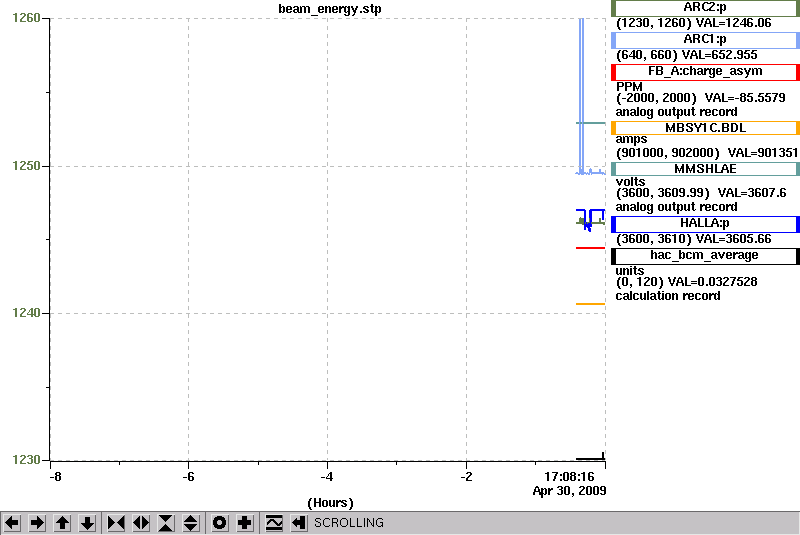Click the 1230 y-axis label
Viewport: 800px width, 535px height.
coord(26,460)
